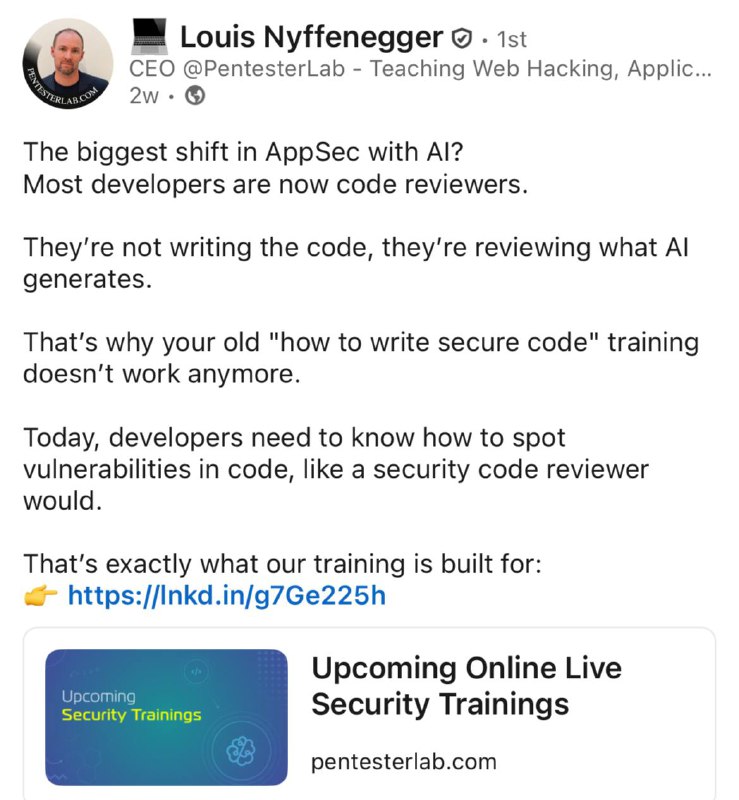Click the 2w post timestamp
Viewport: 739px width, 800px height.
(x=144, y=95)
